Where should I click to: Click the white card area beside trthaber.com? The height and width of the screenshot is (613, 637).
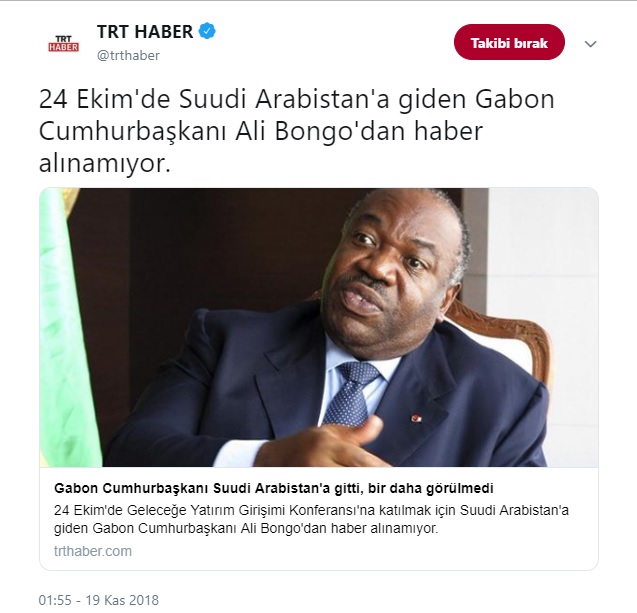pyautogui.click(x=365, y=551)
